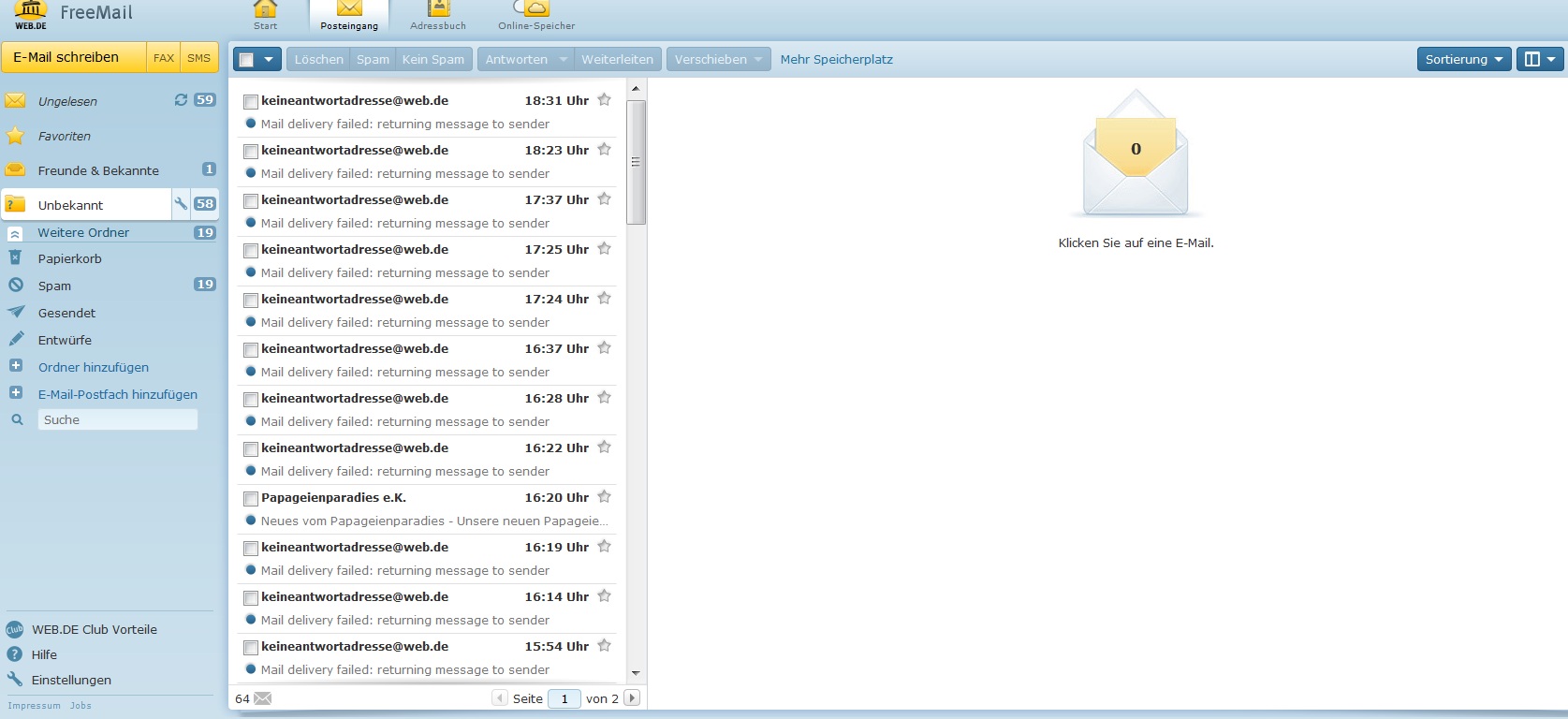Open the Verschieben dropdown
1568x719 pixels.
click(x=719, y=59)
